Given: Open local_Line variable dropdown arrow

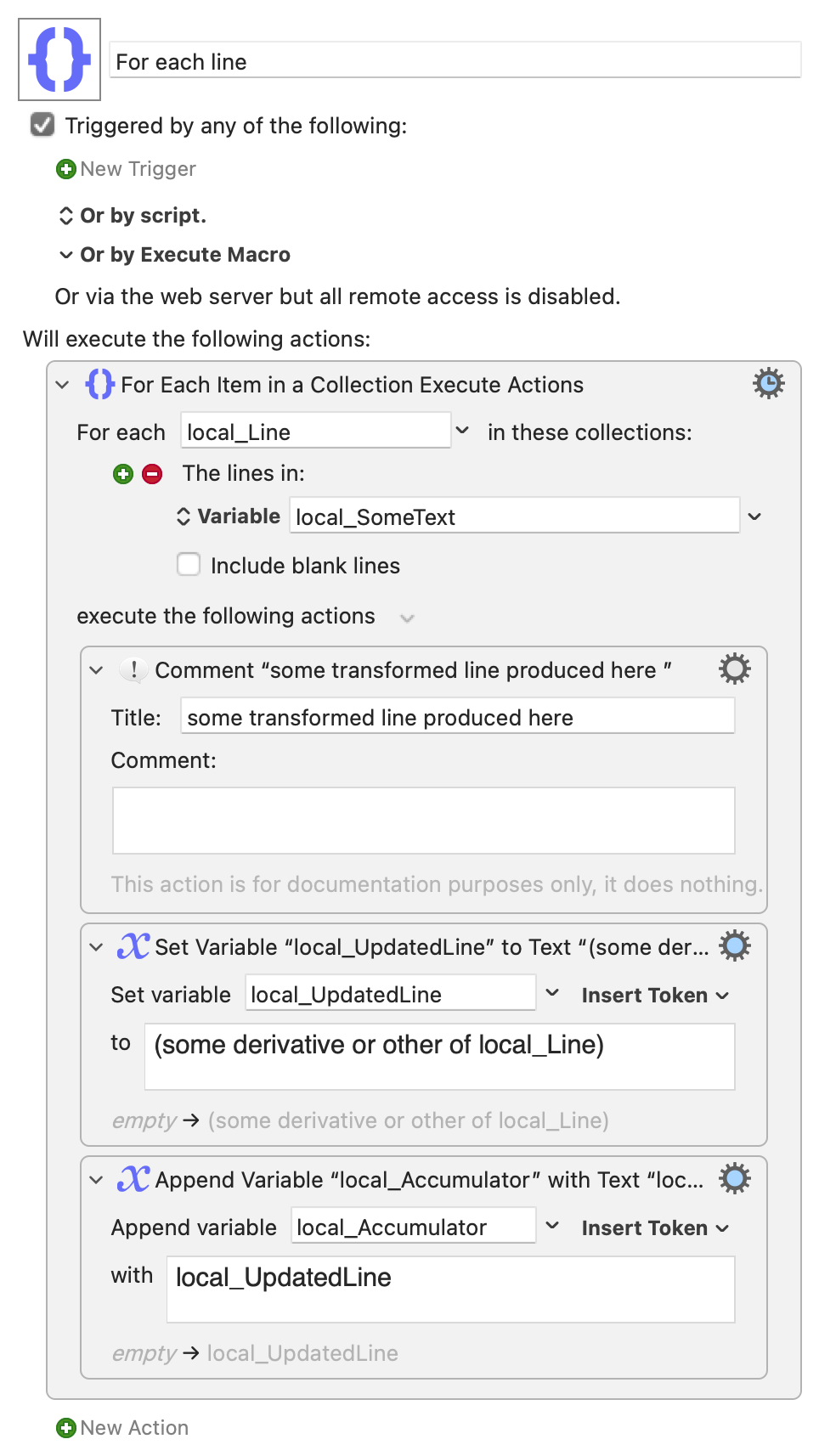Looking at the screenshot, I should point(462,431).
